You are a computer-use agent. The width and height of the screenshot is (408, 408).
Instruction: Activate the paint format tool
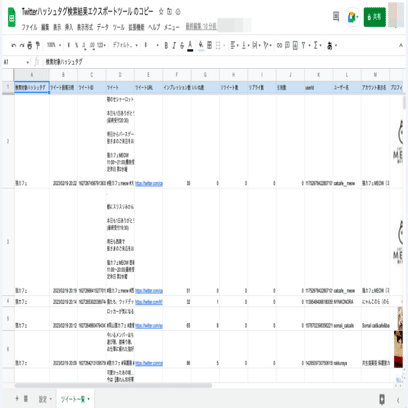[x=38, y=45]
